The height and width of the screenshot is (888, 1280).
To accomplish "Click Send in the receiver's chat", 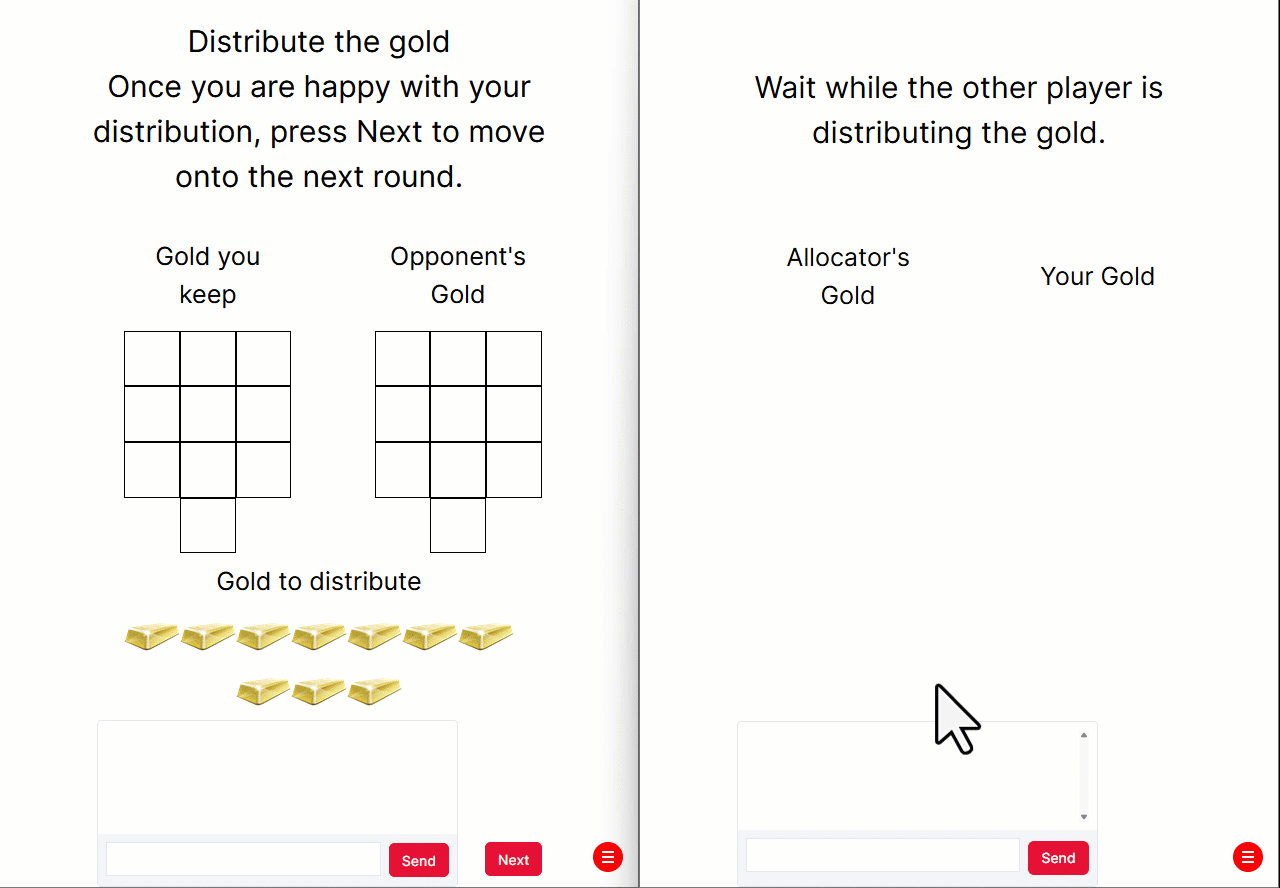I will 1057,857.
